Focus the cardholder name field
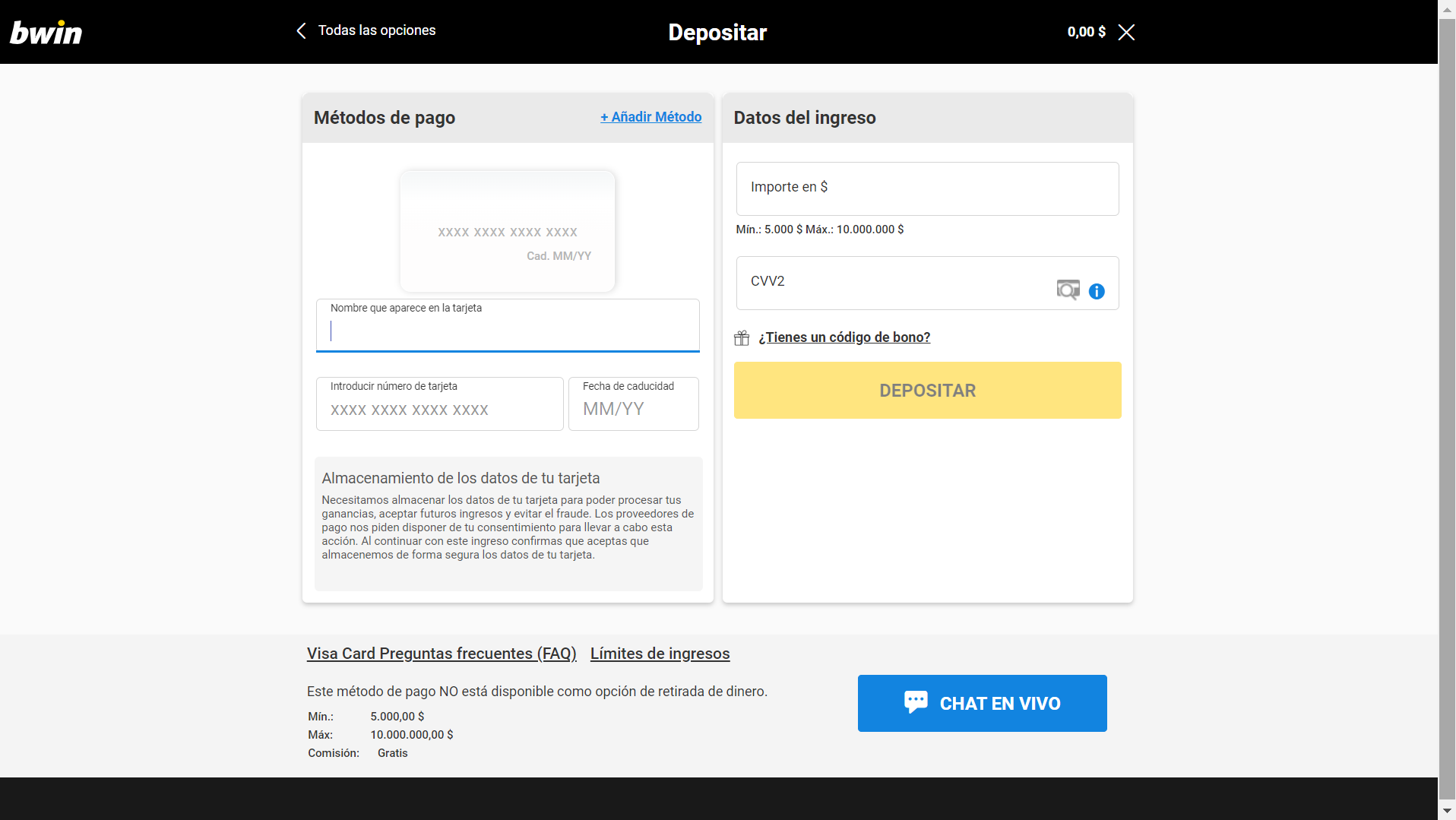Image resolution: width=1456 pixels, height=820 pixels. (508, 325)
